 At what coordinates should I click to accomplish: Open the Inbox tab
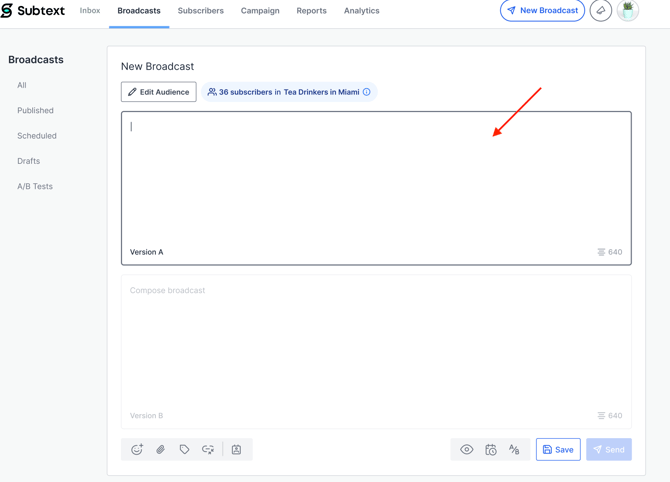[90, 11]
